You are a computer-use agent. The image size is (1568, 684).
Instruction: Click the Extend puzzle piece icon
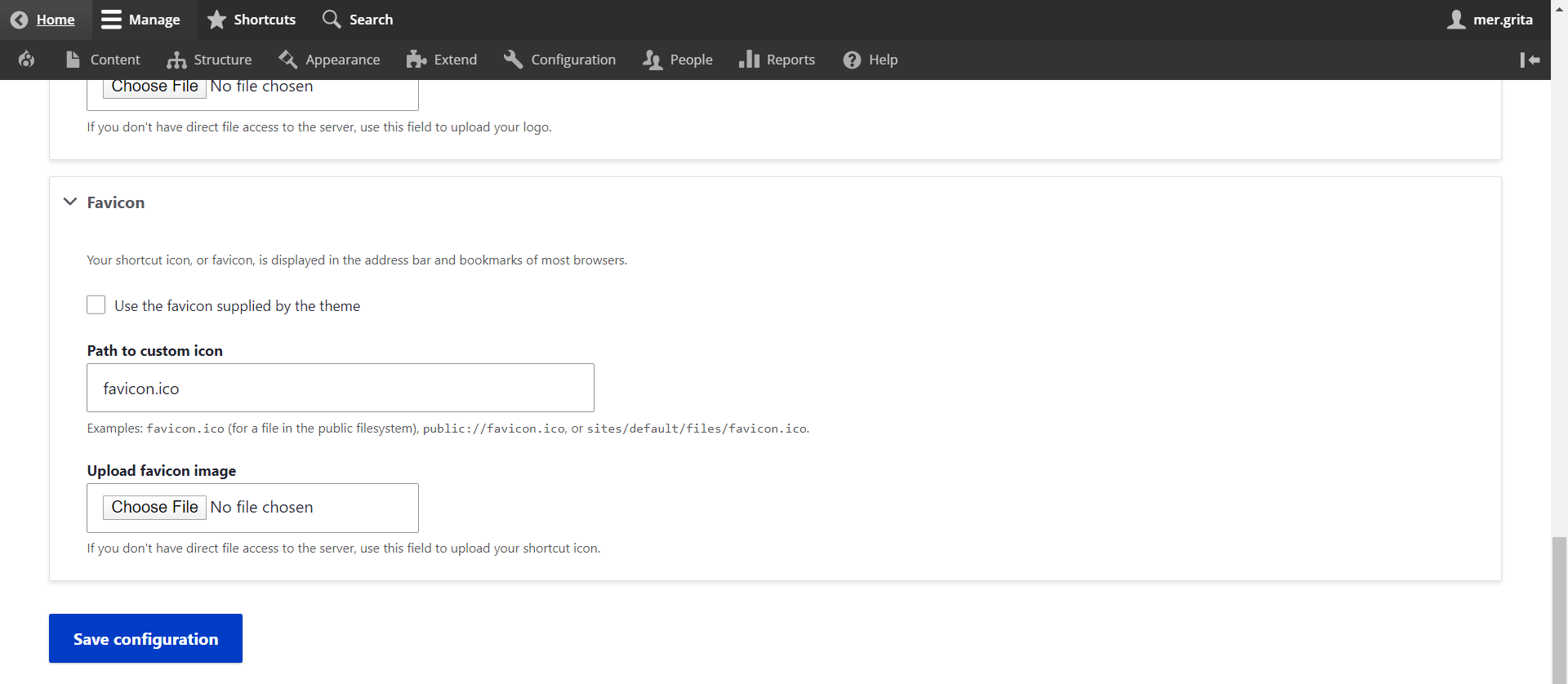pos(416,60)
